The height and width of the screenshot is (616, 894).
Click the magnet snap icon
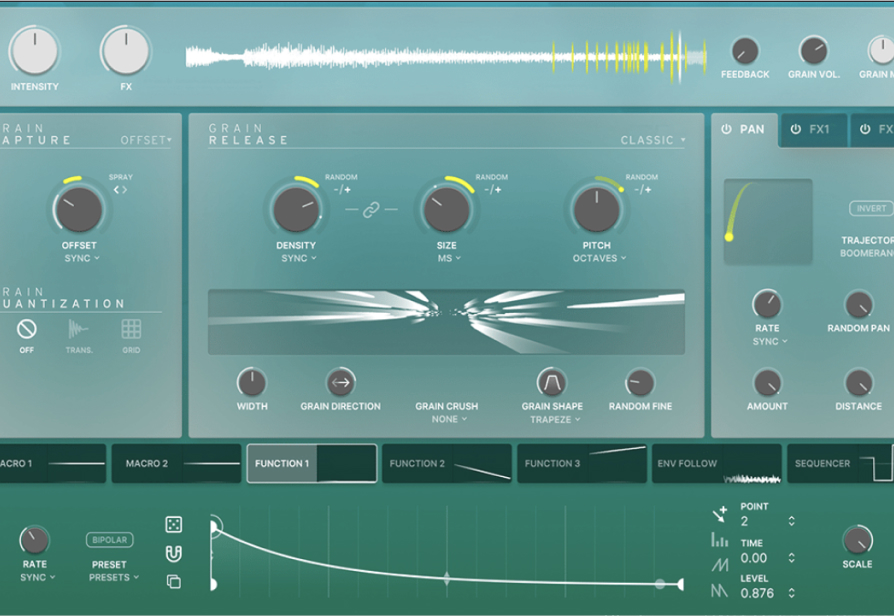173,553
